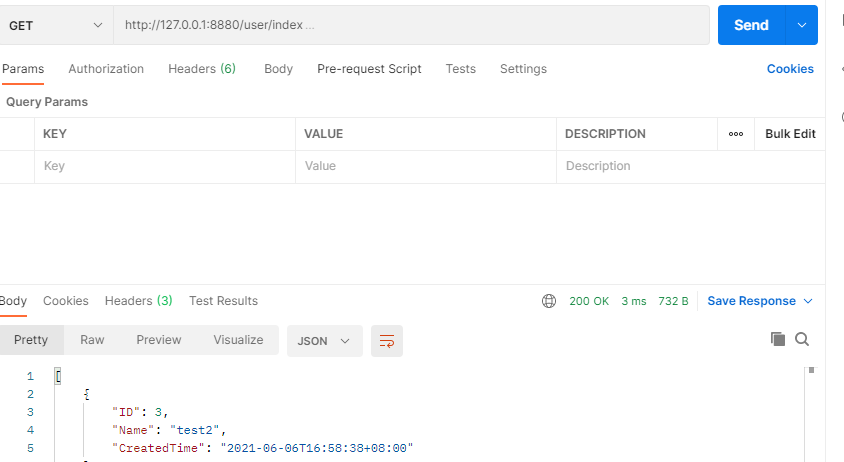This screenshot has width=844, height=462.
Task: Click the 3 ms response time
Action: point(634,302)
